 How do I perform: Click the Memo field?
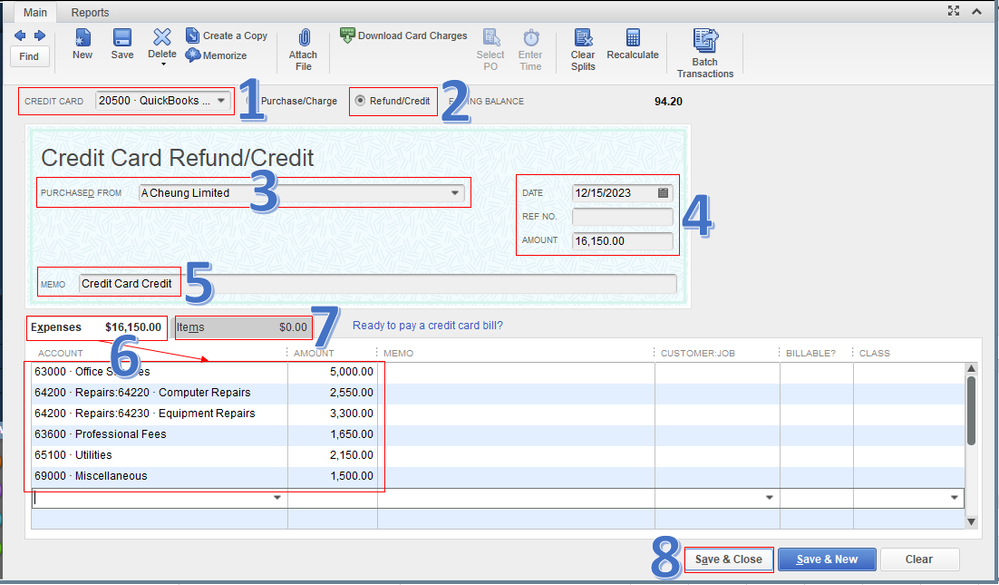[x=377, y=284]
